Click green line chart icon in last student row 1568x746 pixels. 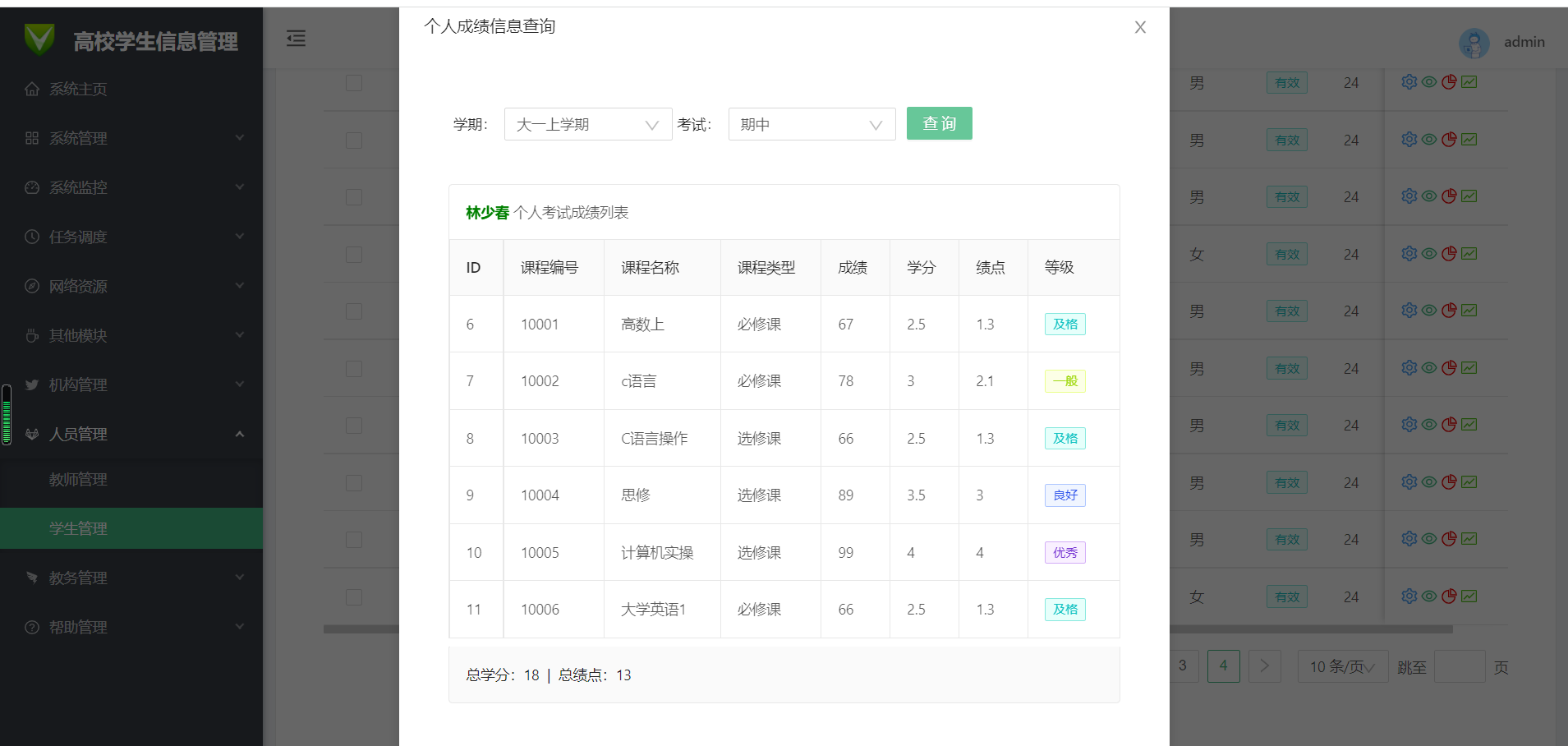click(x=1469, y=596)
